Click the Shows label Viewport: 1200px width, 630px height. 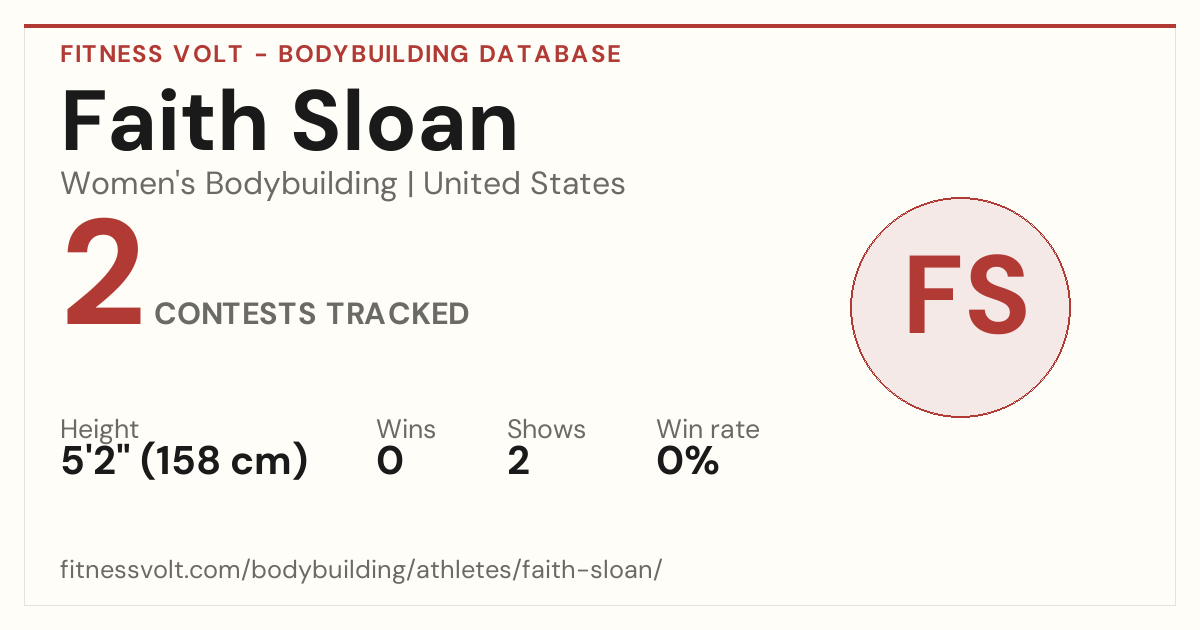546,429
